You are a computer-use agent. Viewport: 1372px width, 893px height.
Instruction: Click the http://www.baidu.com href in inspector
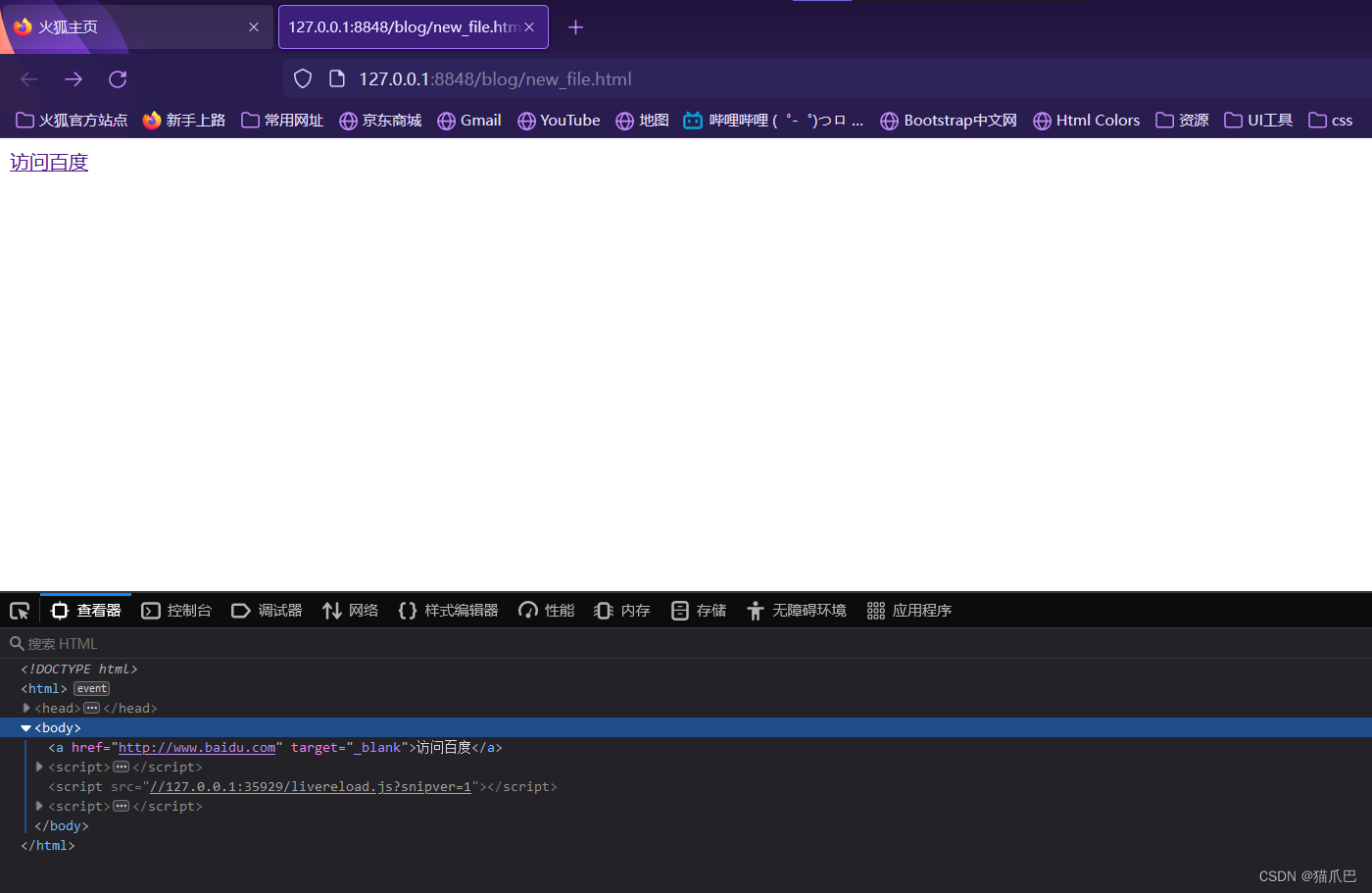(197, 748)
